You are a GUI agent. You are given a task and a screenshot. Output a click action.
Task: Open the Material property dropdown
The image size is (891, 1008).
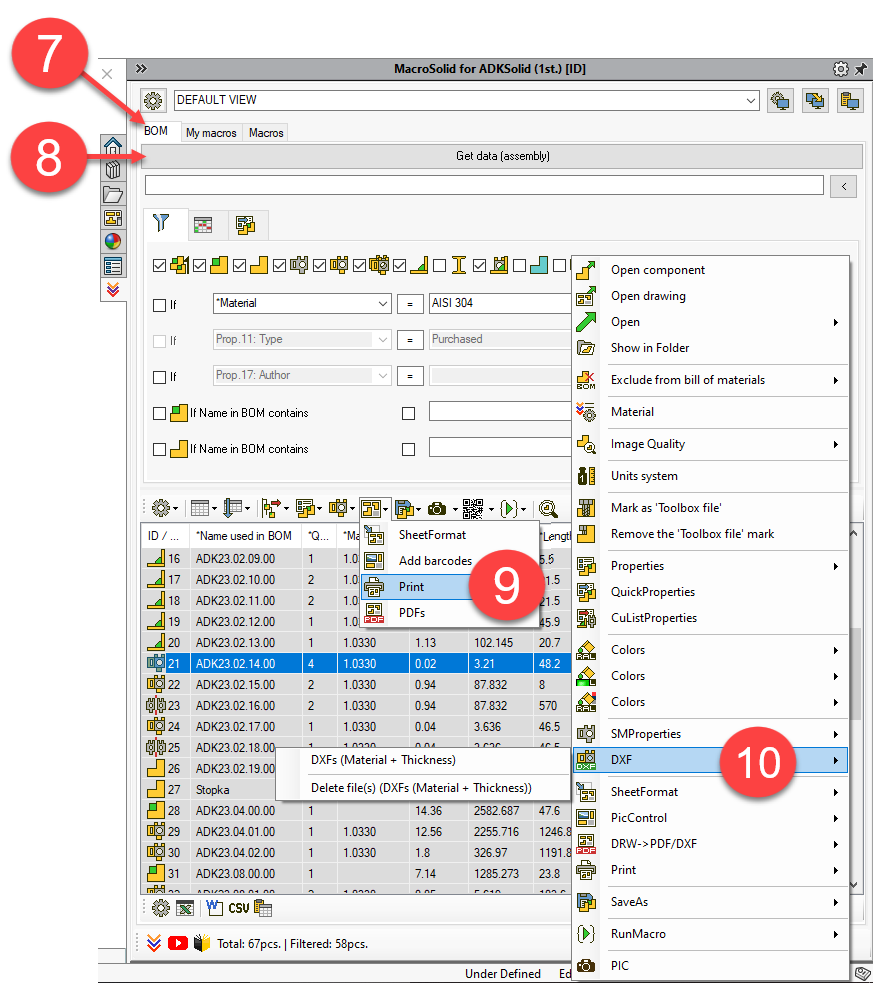(x=382, y=303)
